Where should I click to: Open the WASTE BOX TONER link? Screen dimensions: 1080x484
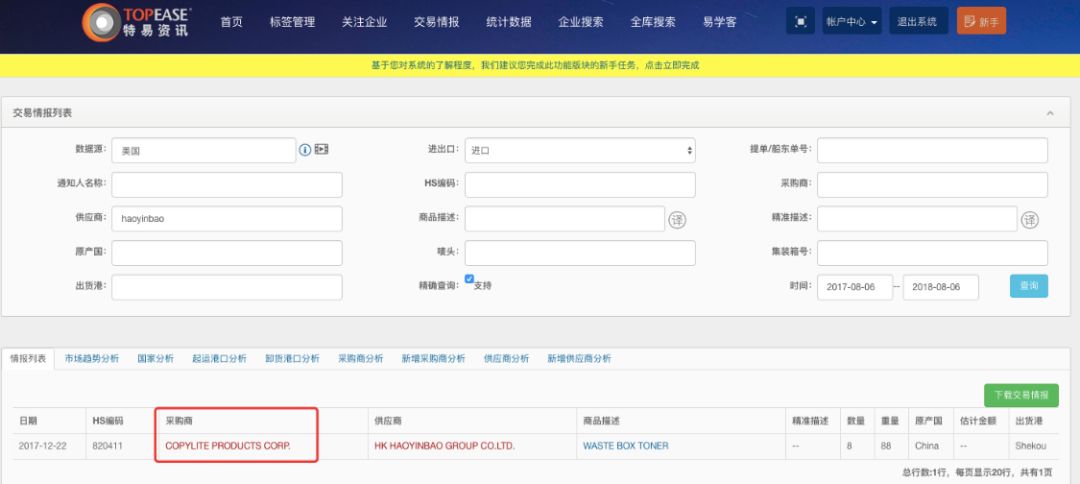click(x=625, y=445)
